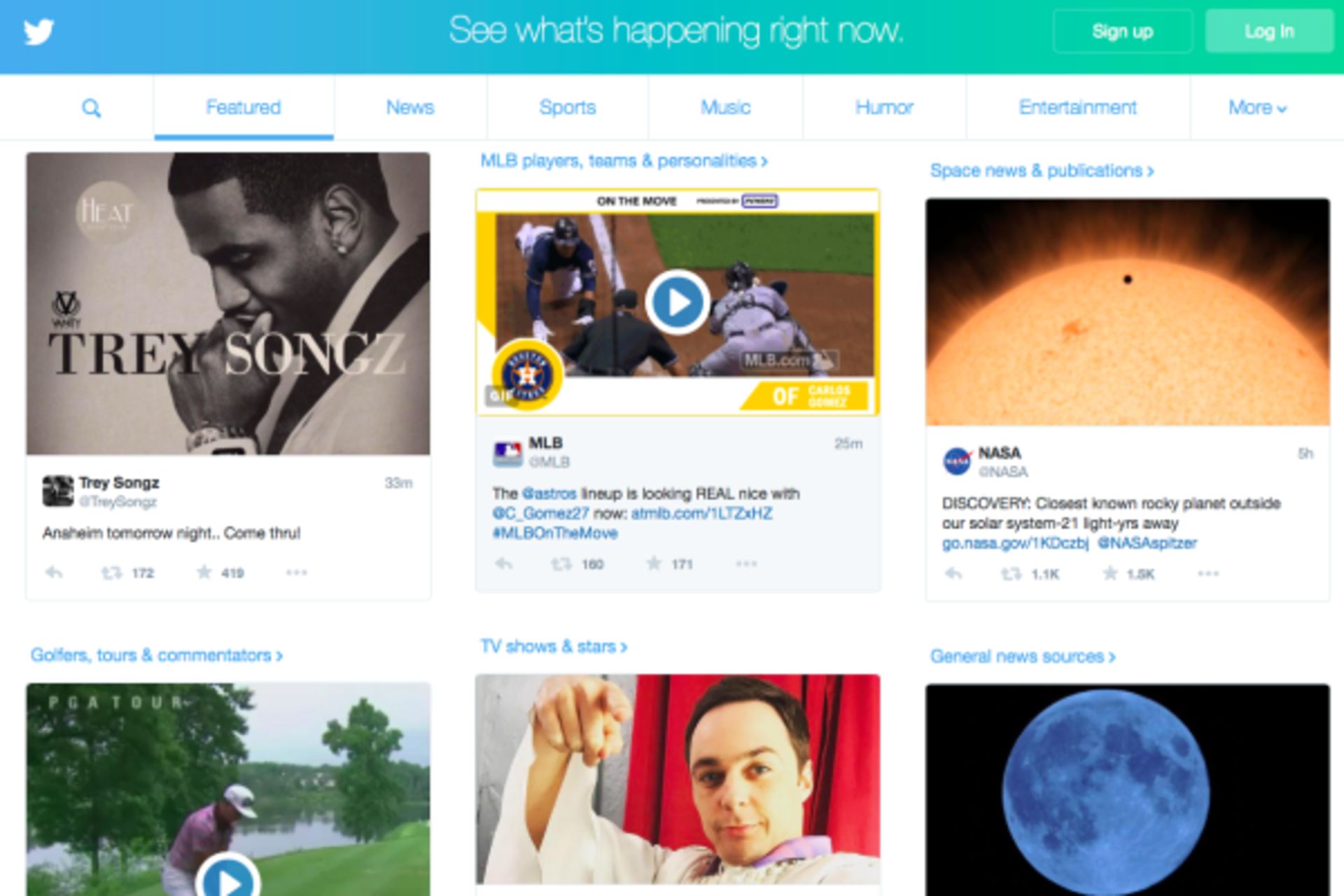Image resolution: width=1344 pixels, height=896 pixels.
Task: Click the @MLB handle text
Action: [549, 462]
